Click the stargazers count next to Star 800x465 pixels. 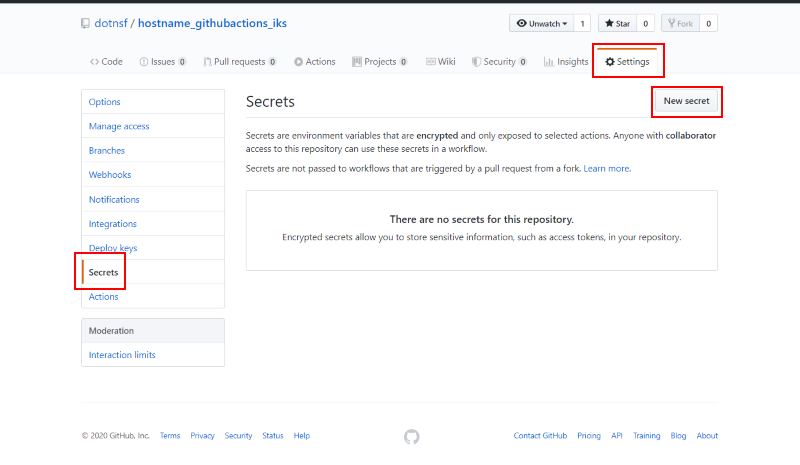click(645, 23)
